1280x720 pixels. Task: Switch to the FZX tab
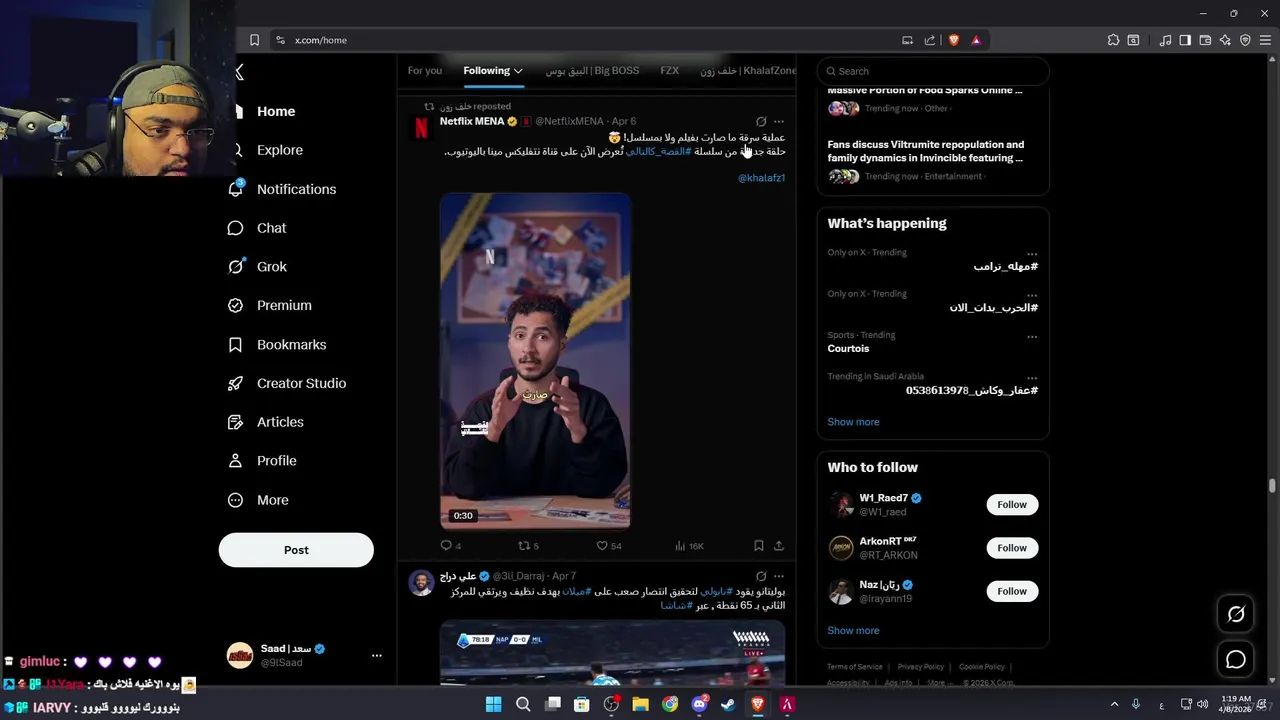tap(669, 71)
